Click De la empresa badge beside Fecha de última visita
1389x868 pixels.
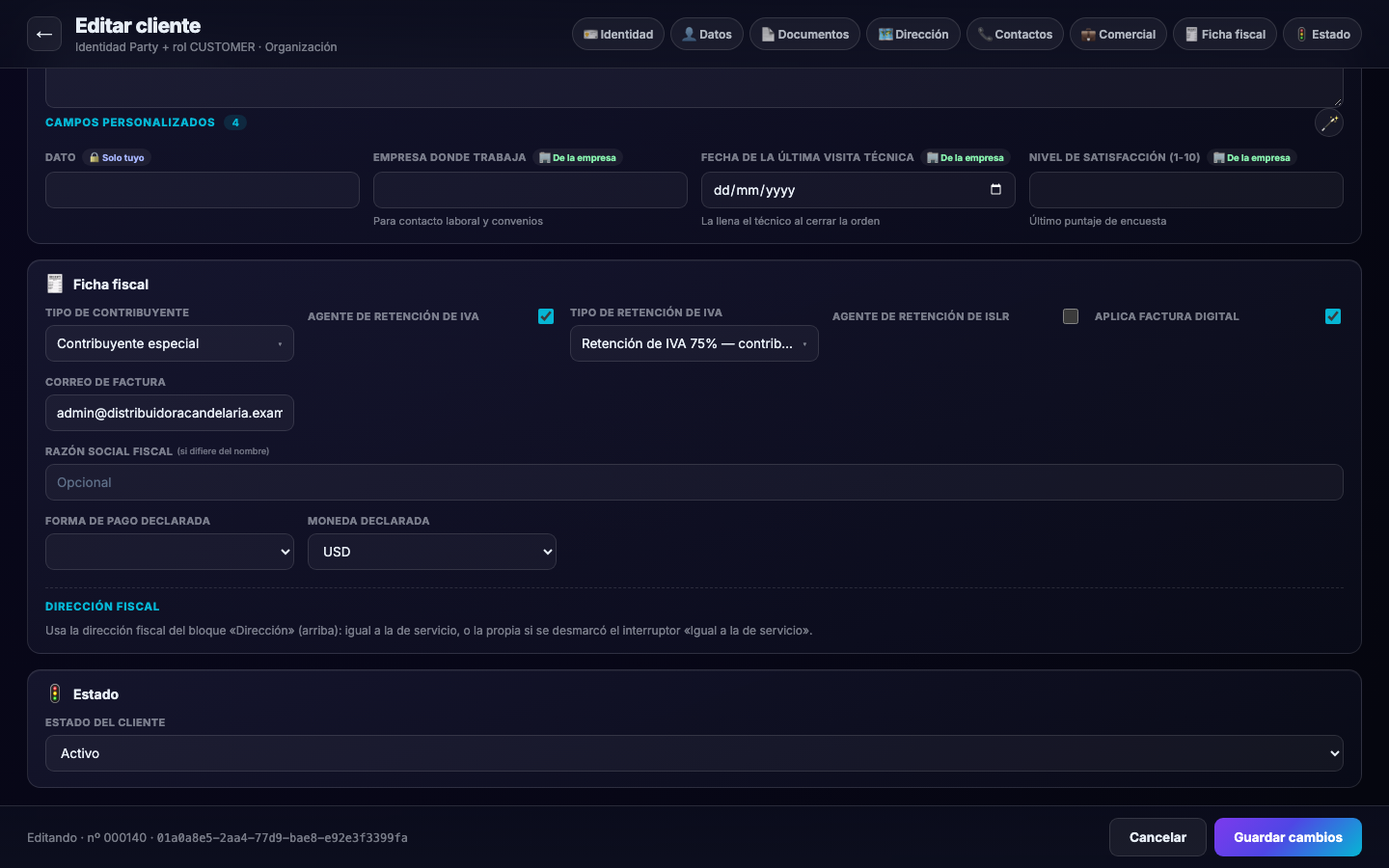(x=966, y=157)
